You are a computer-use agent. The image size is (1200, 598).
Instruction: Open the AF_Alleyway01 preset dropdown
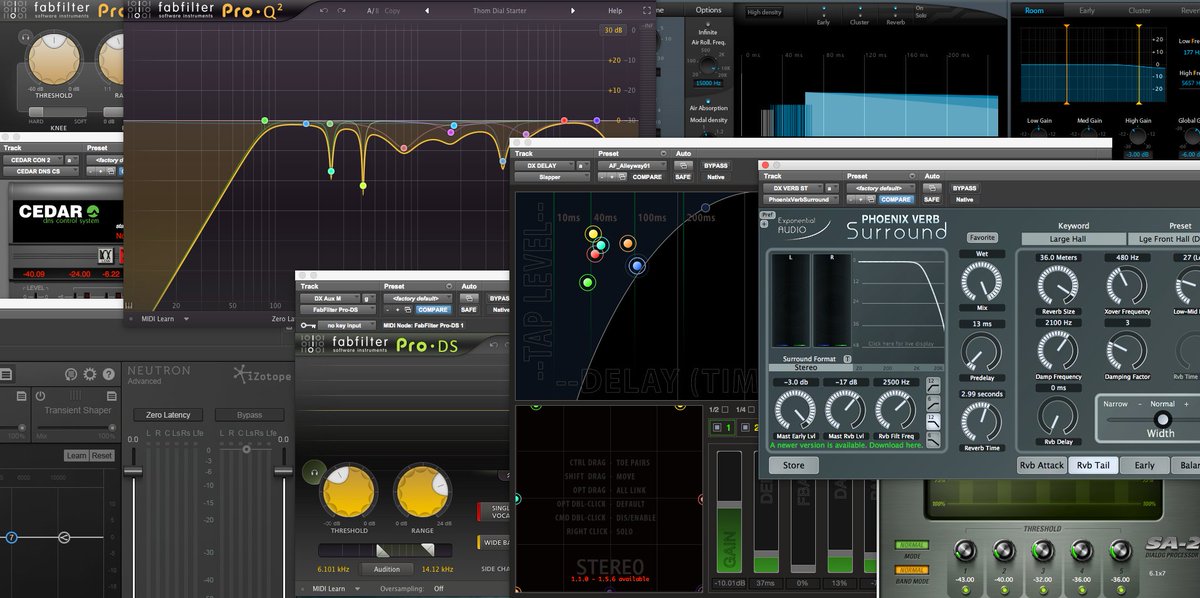632,165
